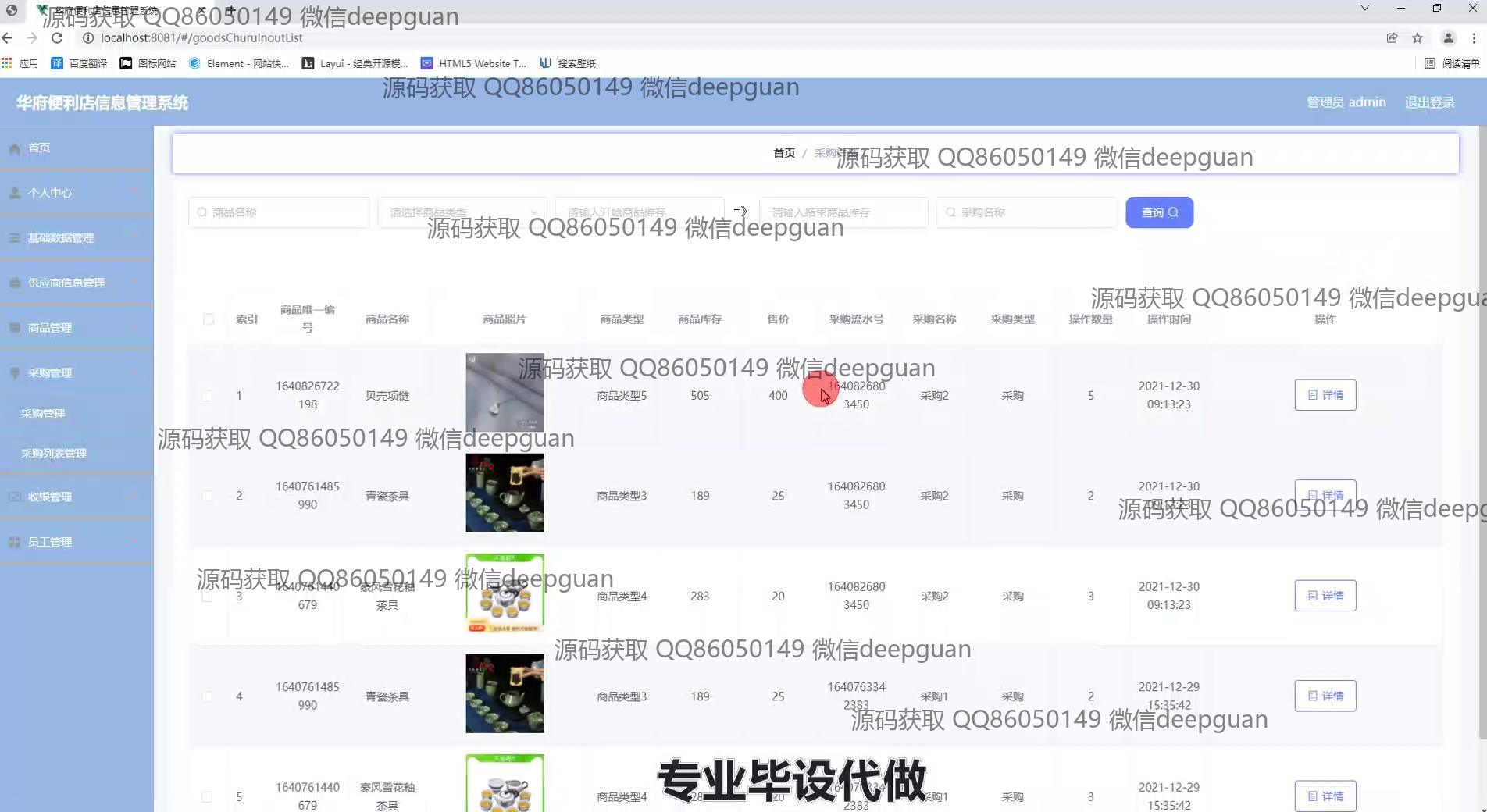The image size is (1487, 812).
Task: Click the 管理员 admin user label
Action: pyautogui.click(x=1346, y=102)
